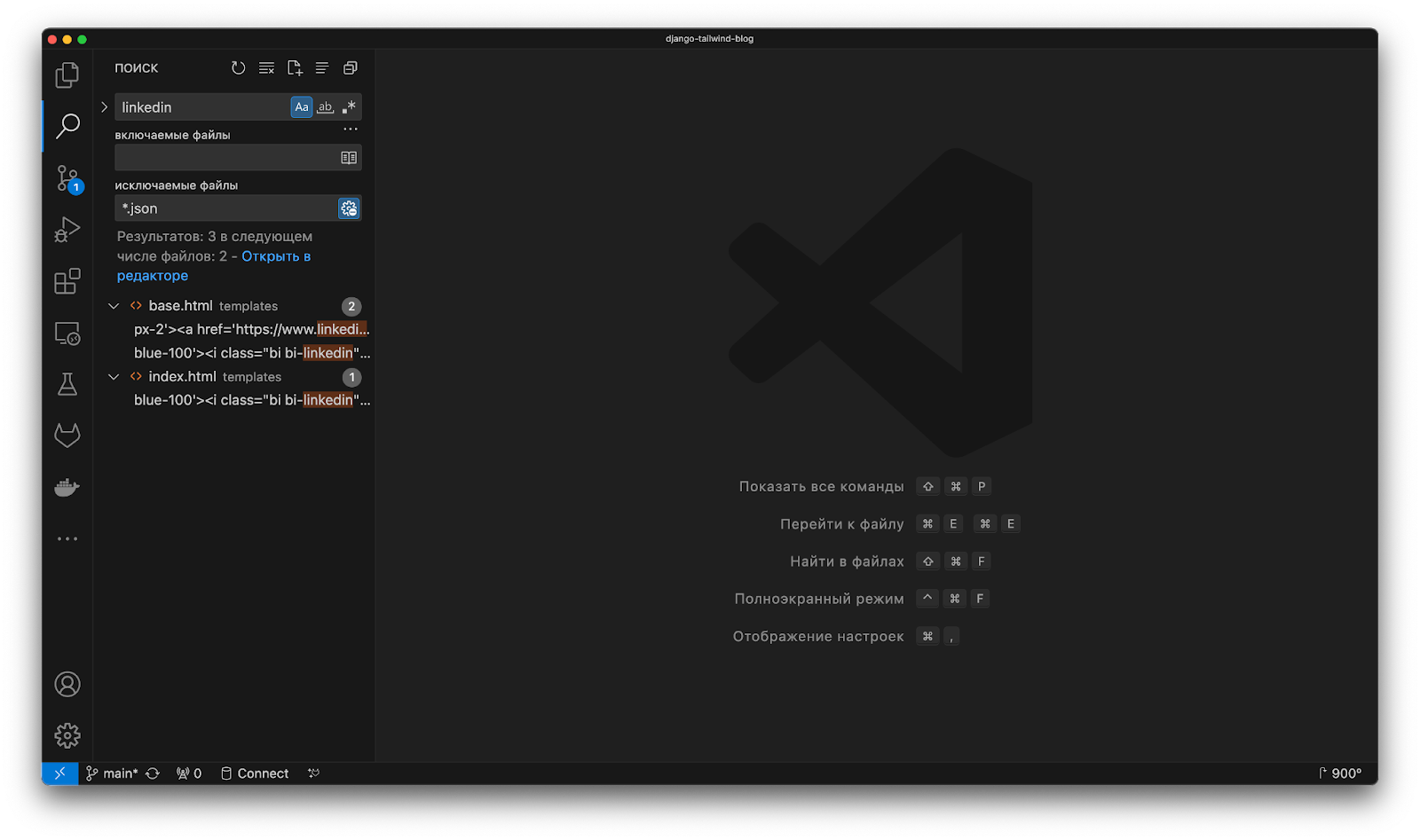Click the Connect status bar button

coord(255,773)
